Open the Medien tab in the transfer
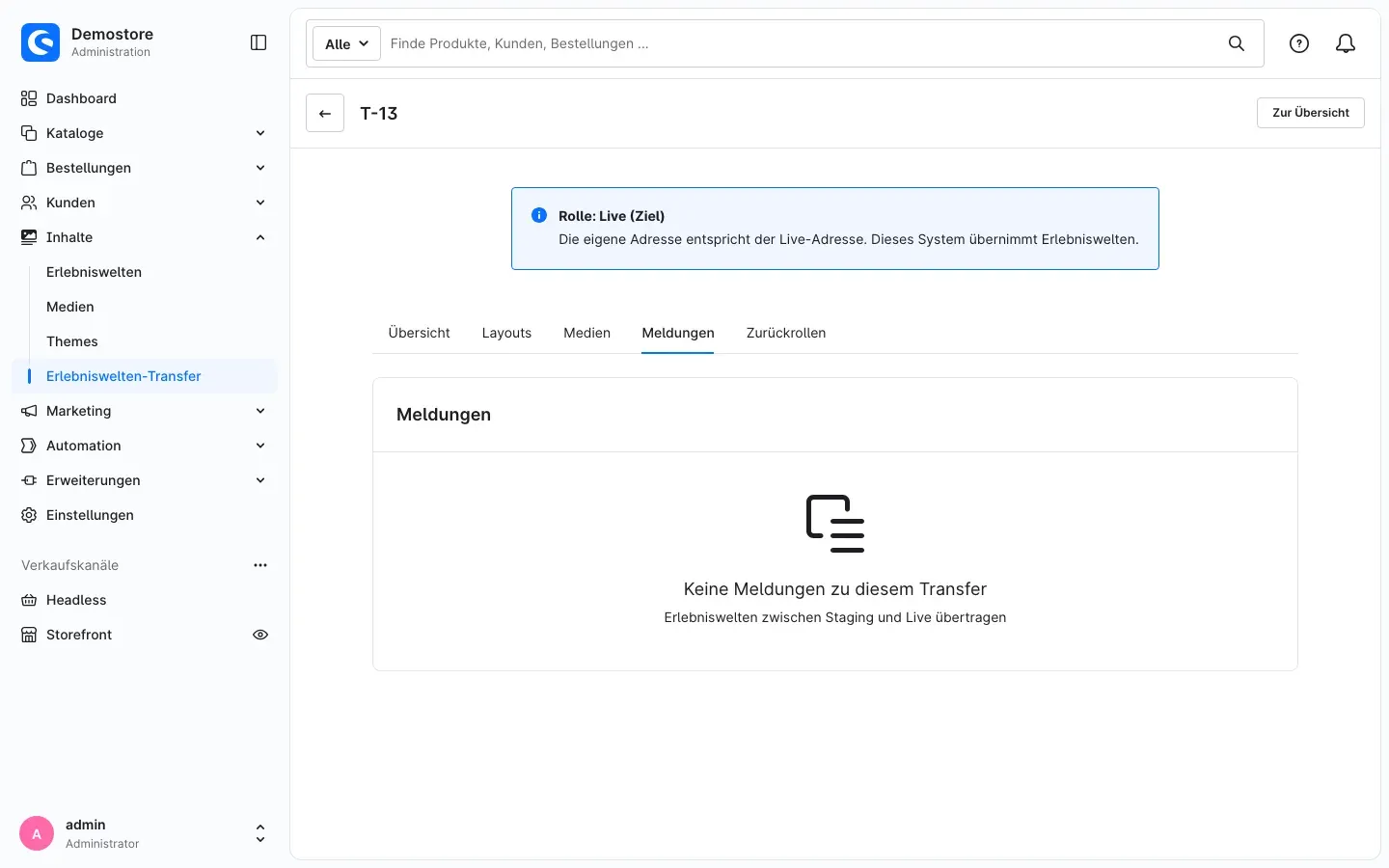Image resolution: width=1389 pixels, height=868 pixels. (x=587, y=333)
